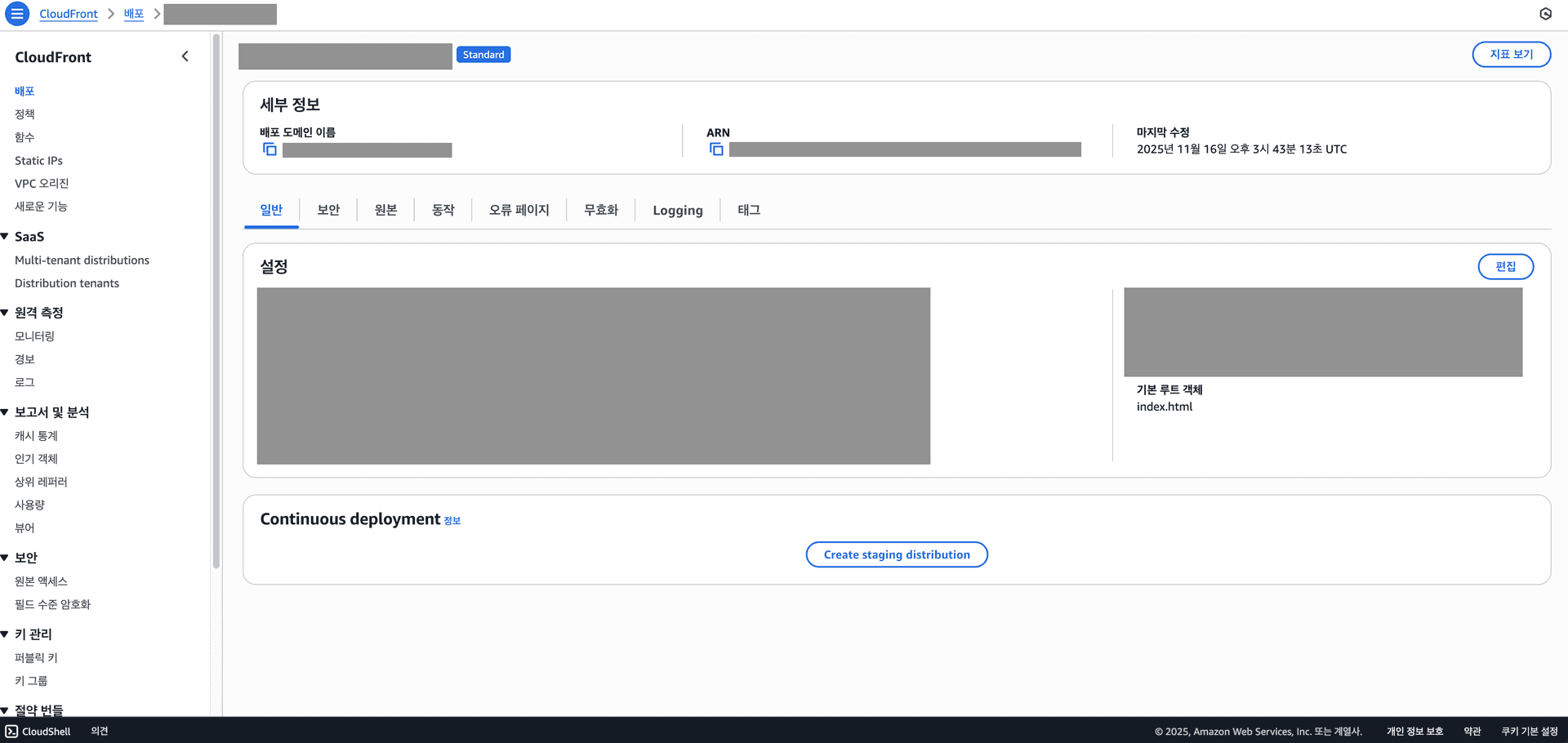Open the navigation hamburger menu

coord(17,14)
